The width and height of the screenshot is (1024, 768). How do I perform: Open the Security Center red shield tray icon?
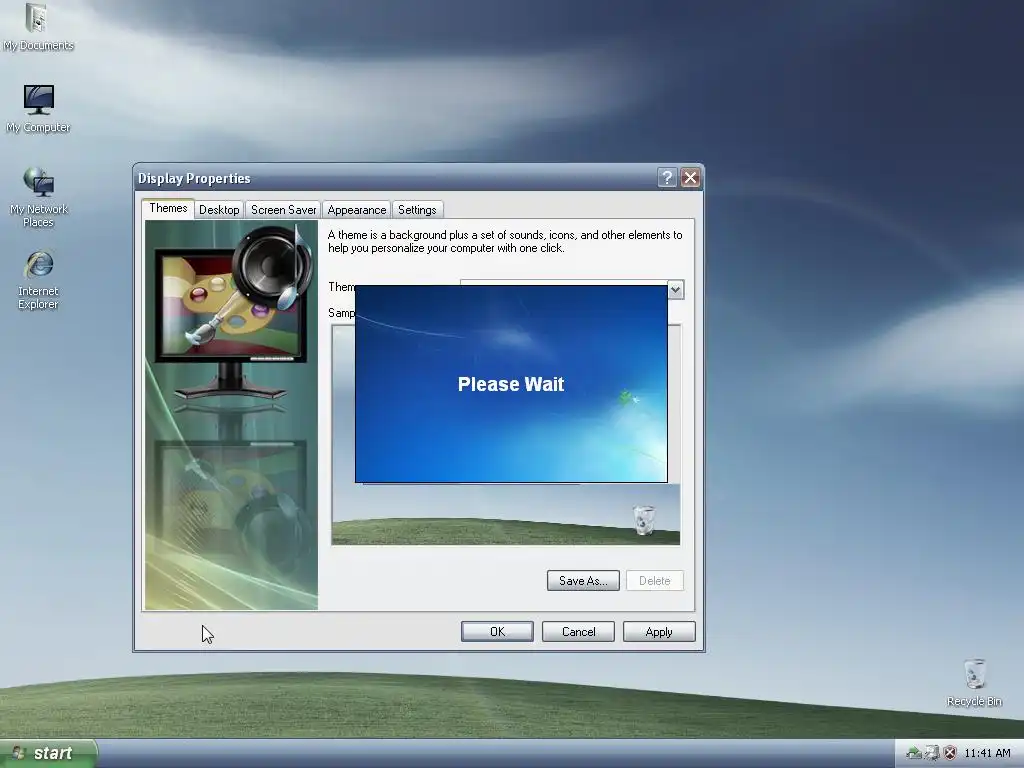pos(950,753)
